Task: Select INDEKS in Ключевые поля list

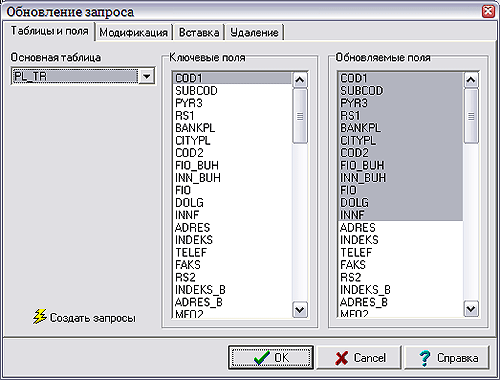Action: [x=233, y=240]
